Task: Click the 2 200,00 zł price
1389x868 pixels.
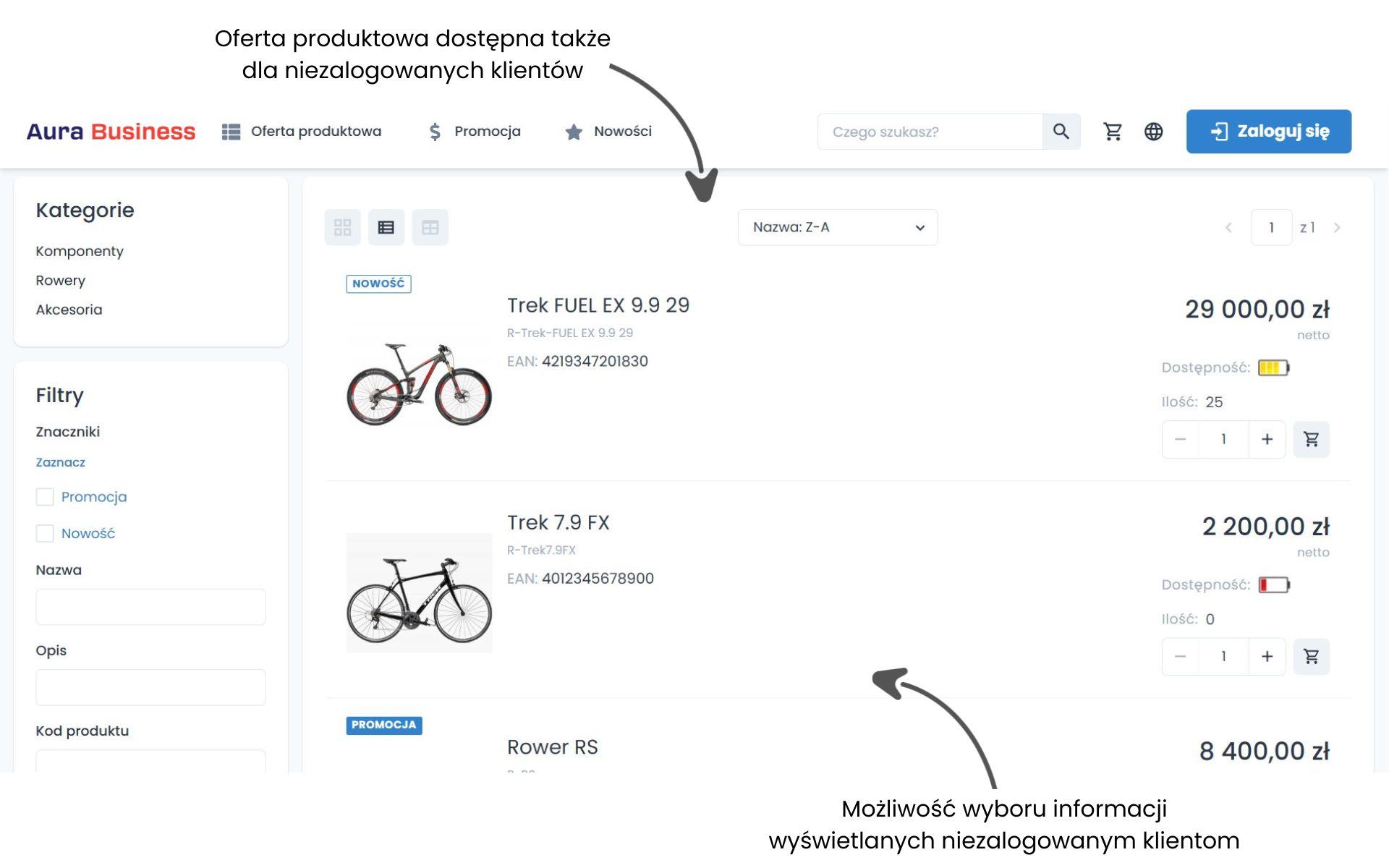Action: (1266, 527)
